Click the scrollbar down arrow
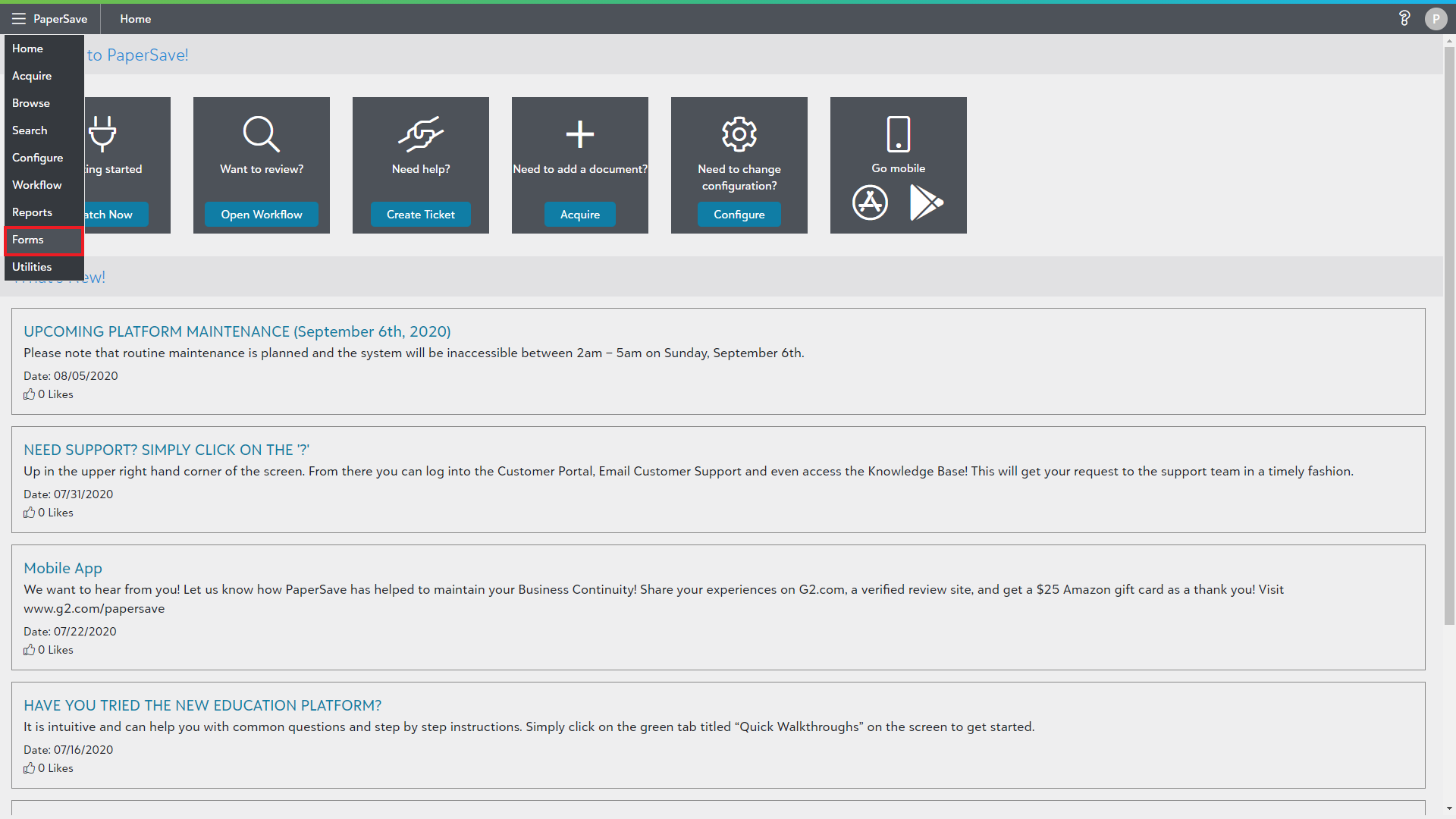Image resolution: width=1456 pixels, height=819 pixels. [x=1449, y=809]
